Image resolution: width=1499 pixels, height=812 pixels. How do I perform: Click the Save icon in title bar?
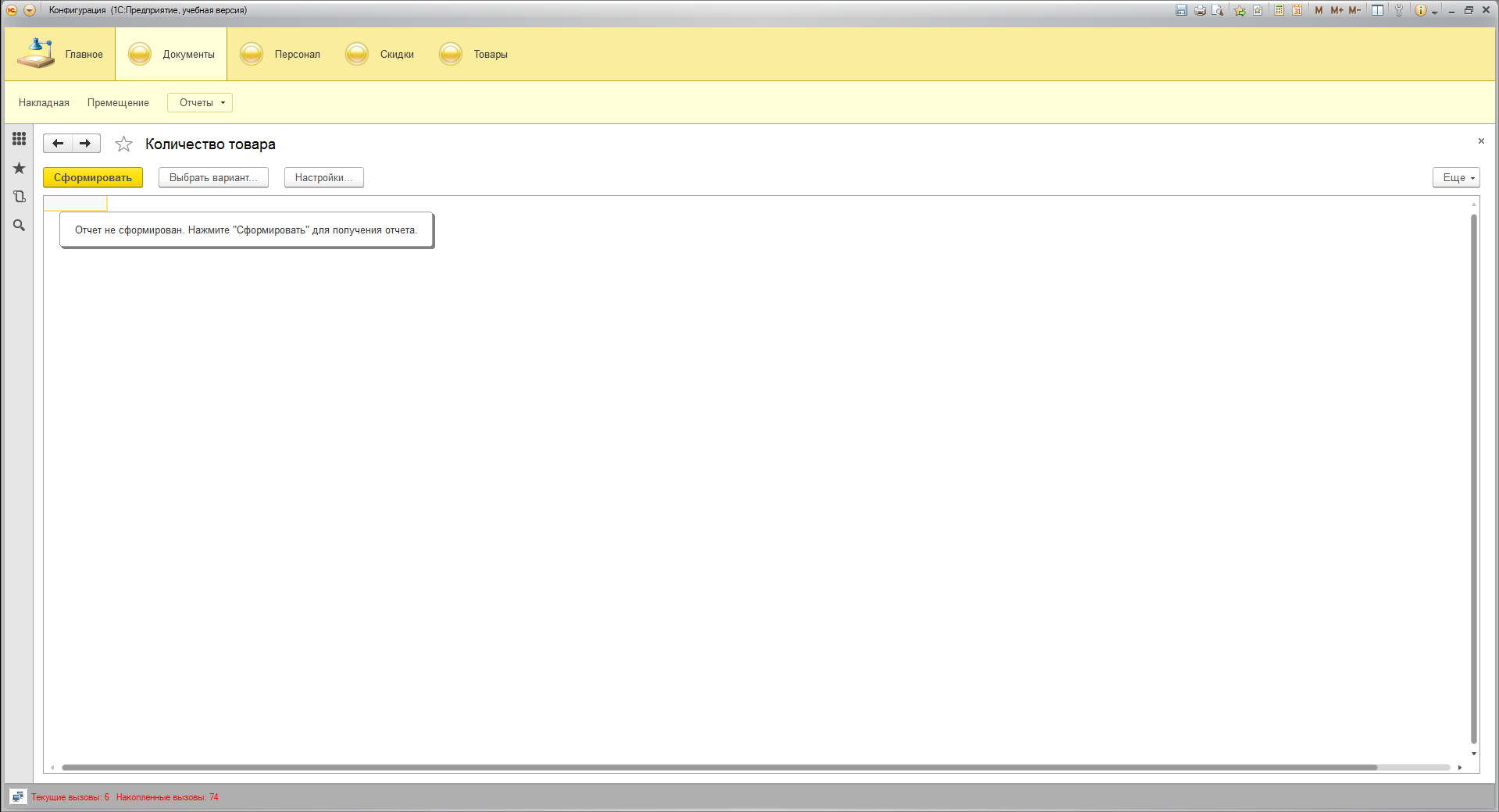(1181, 10)
